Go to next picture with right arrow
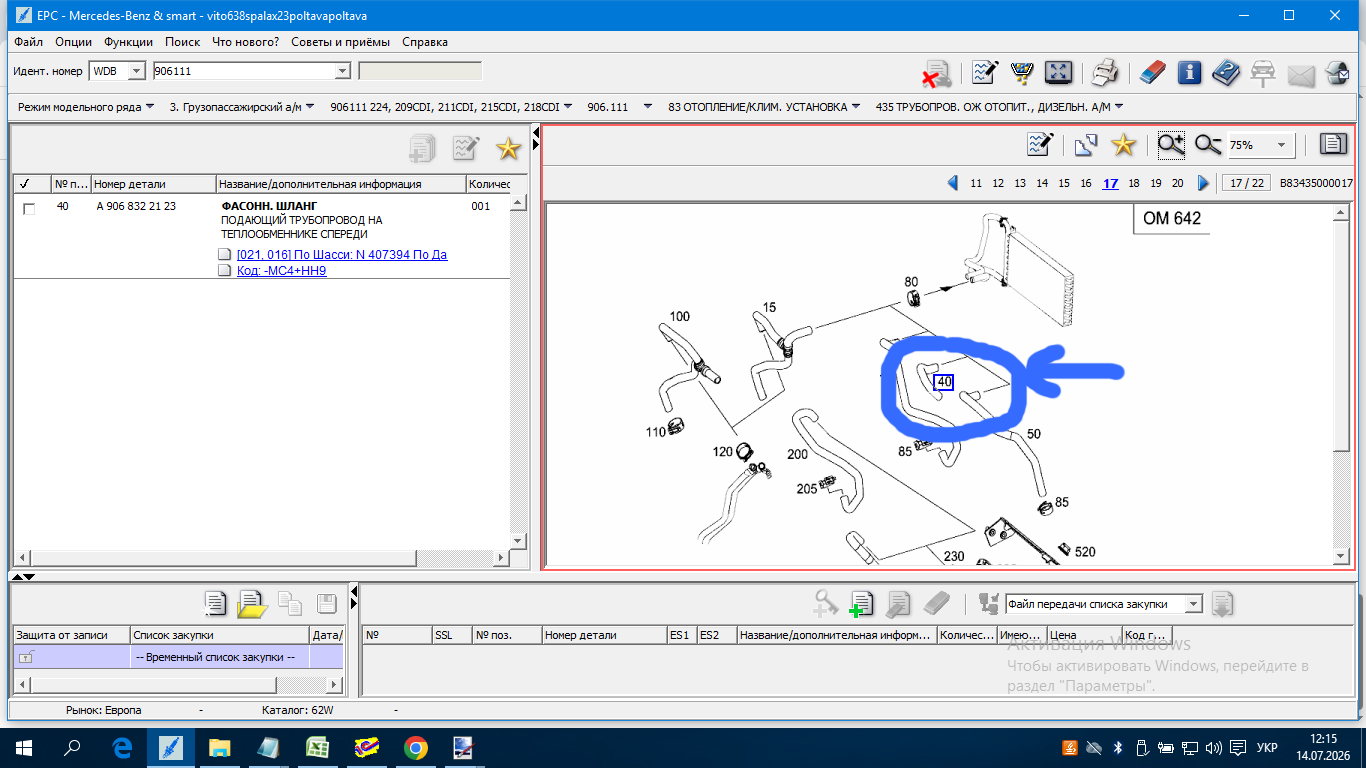 (x=1203, y=183)
